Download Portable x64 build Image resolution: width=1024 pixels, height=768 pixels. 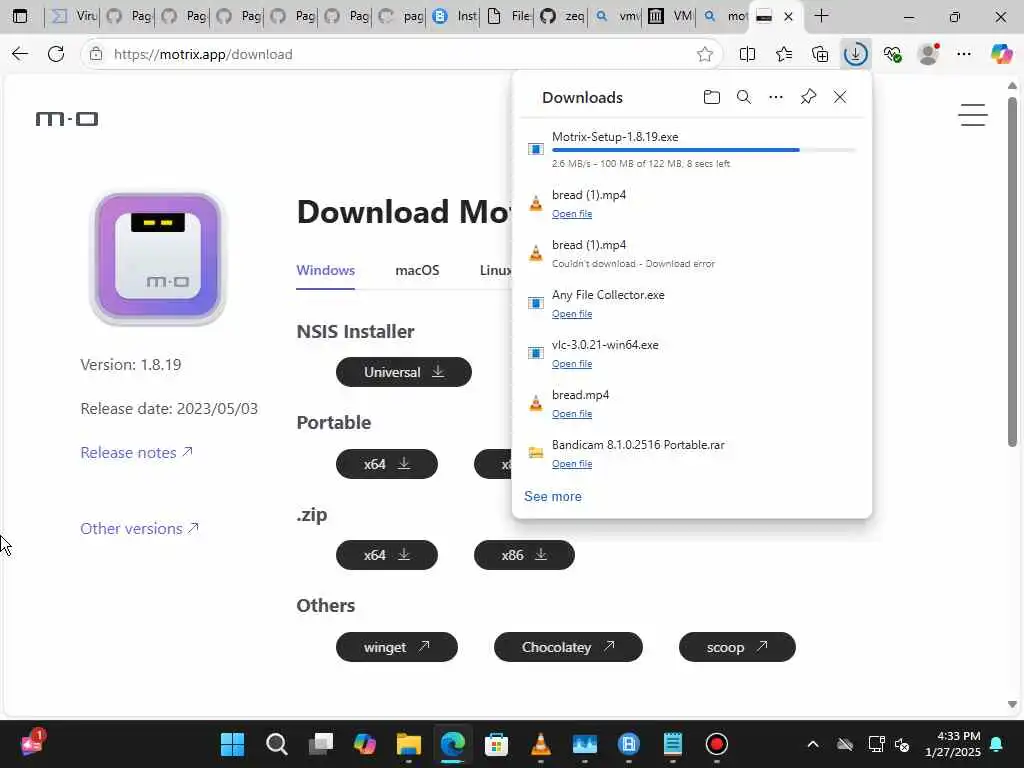point(387,464)
